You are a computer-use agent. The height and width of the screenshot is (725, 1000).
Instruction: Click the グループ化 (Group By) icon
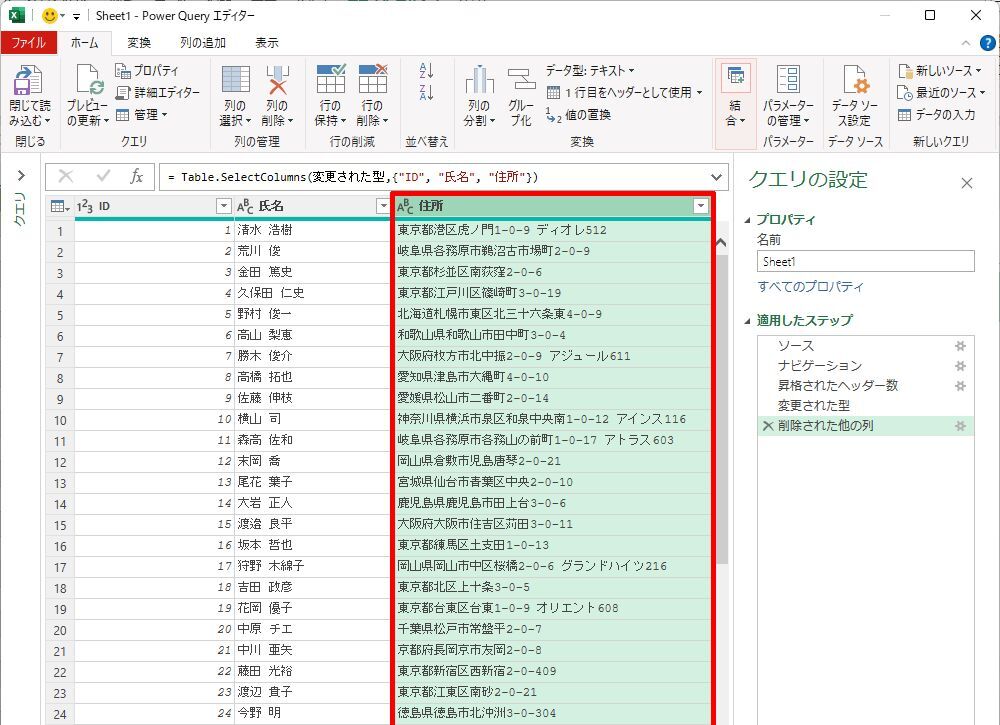coord(521,82)
